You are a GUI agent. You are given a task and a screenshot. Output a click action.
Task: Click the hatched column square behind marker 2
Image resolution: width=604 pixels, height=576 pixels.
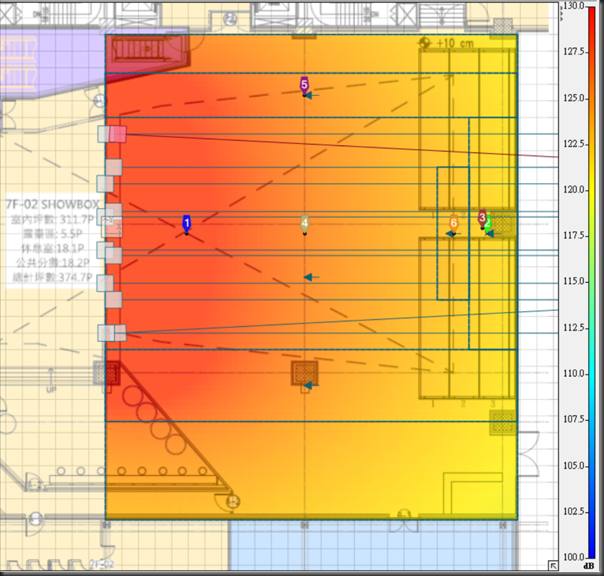(503, 224)
